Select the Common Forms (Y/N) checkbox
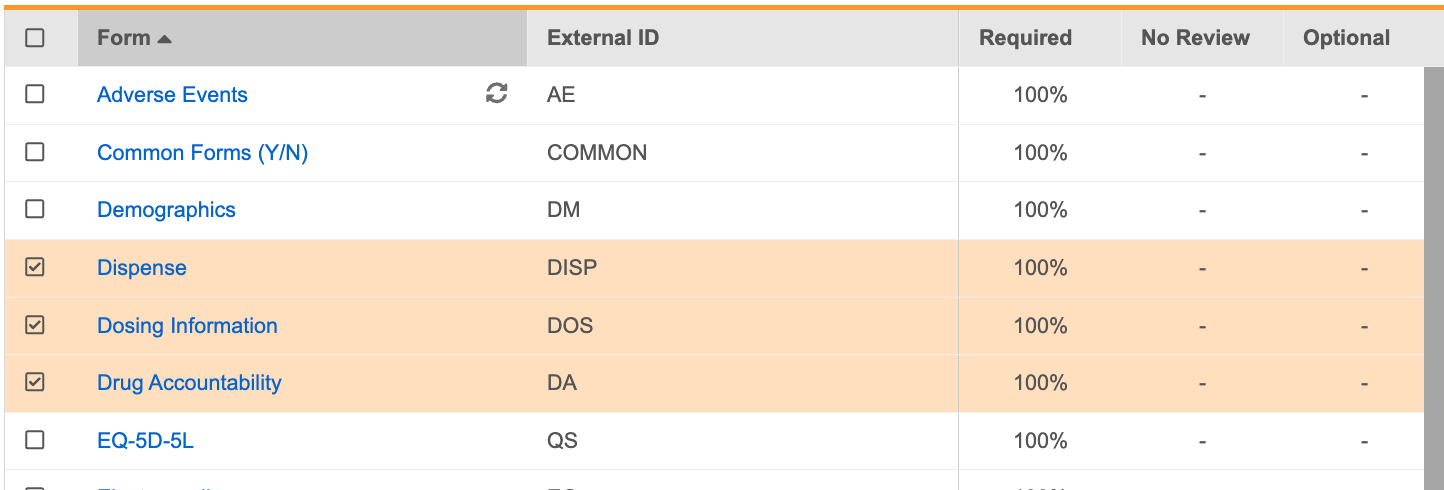 [x=35, y=153]
